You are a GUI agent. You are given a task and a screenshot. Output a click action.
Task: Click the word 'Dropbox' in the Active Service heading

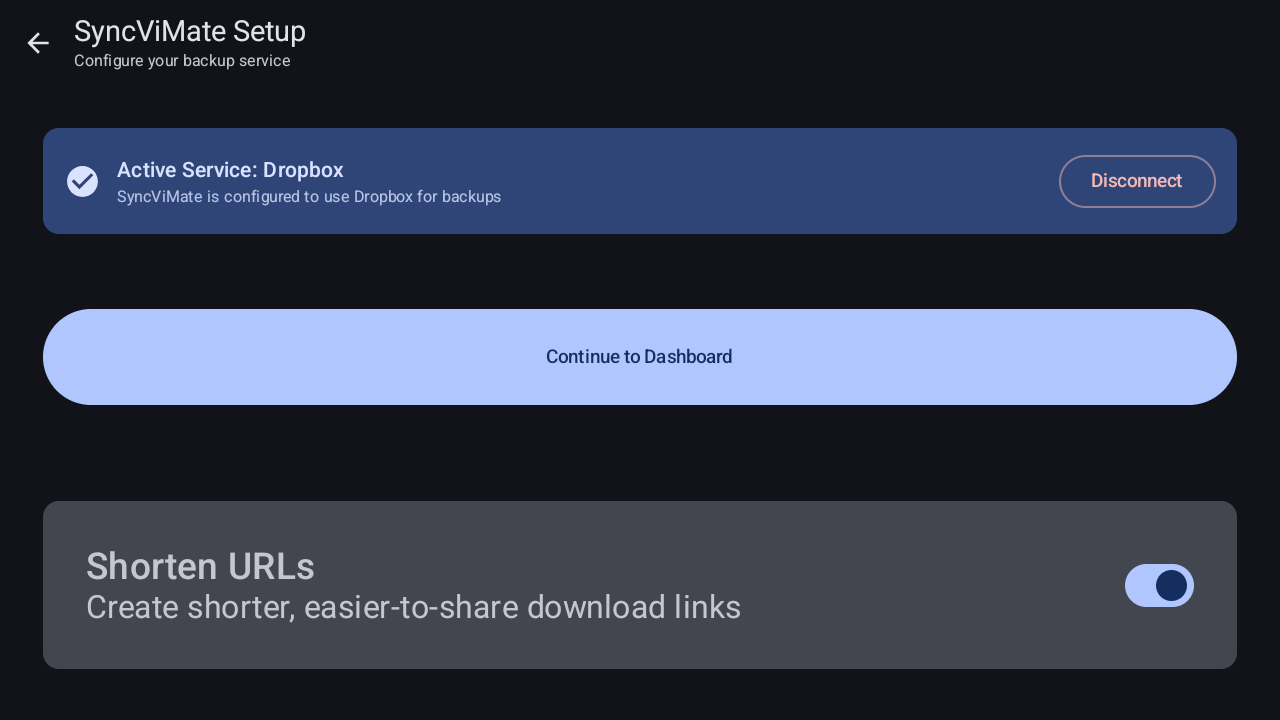pyautogui.click(x=303, y=170)
